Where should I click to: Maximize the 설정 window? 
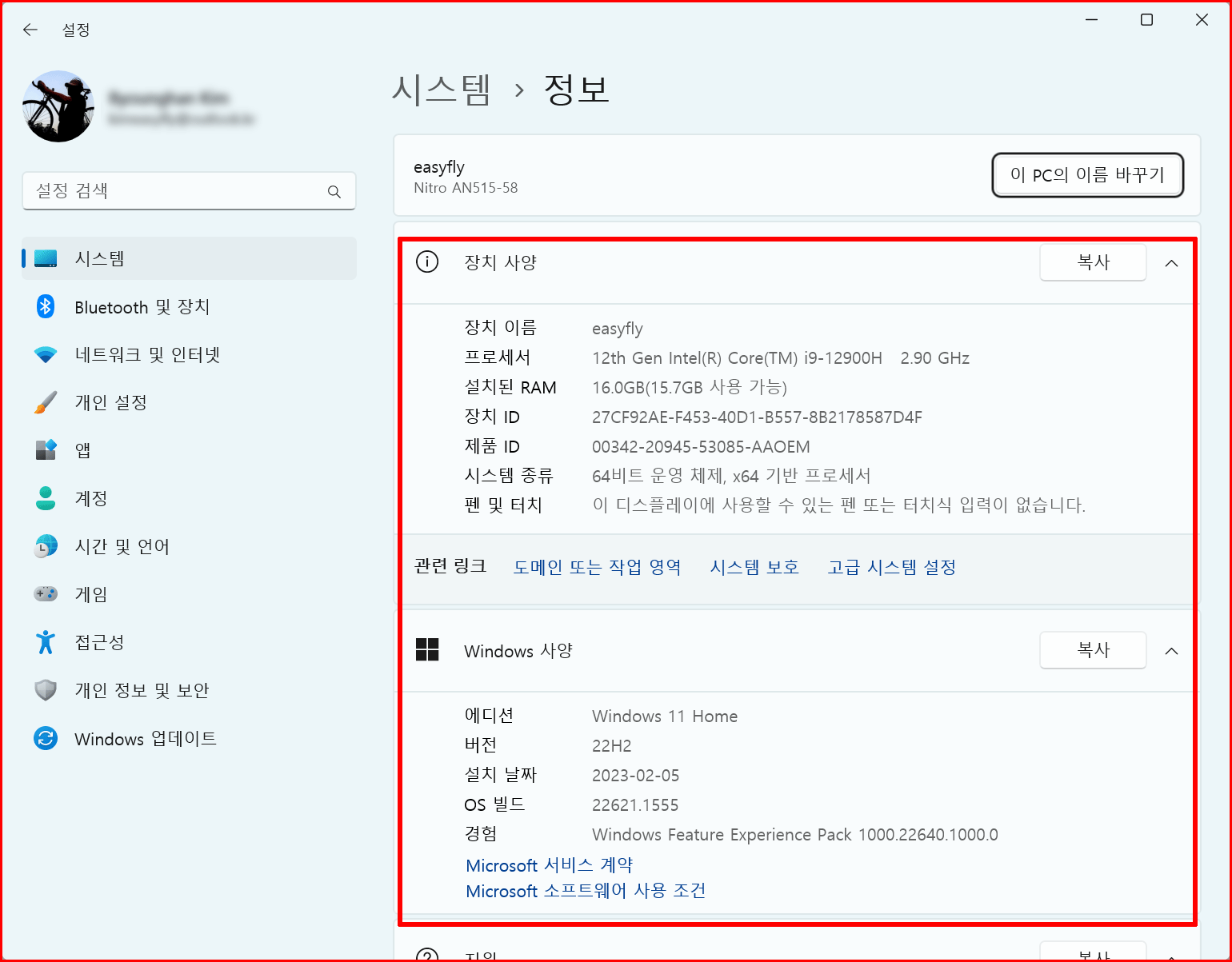pos(1146,20)
